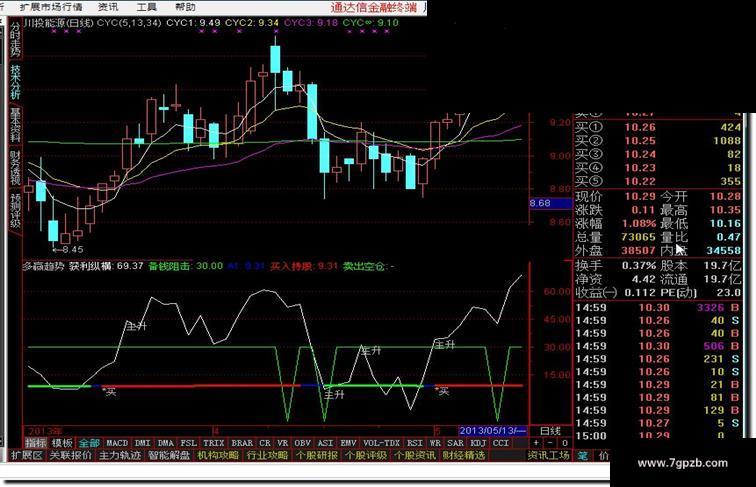Apply the SAR indicator

click(x=455, y=443)
